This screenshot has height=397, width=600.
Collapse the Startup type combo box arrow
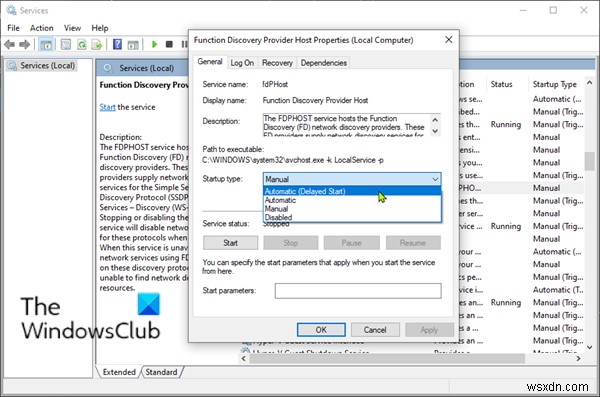pyautogui.click(x=435, y=179)
